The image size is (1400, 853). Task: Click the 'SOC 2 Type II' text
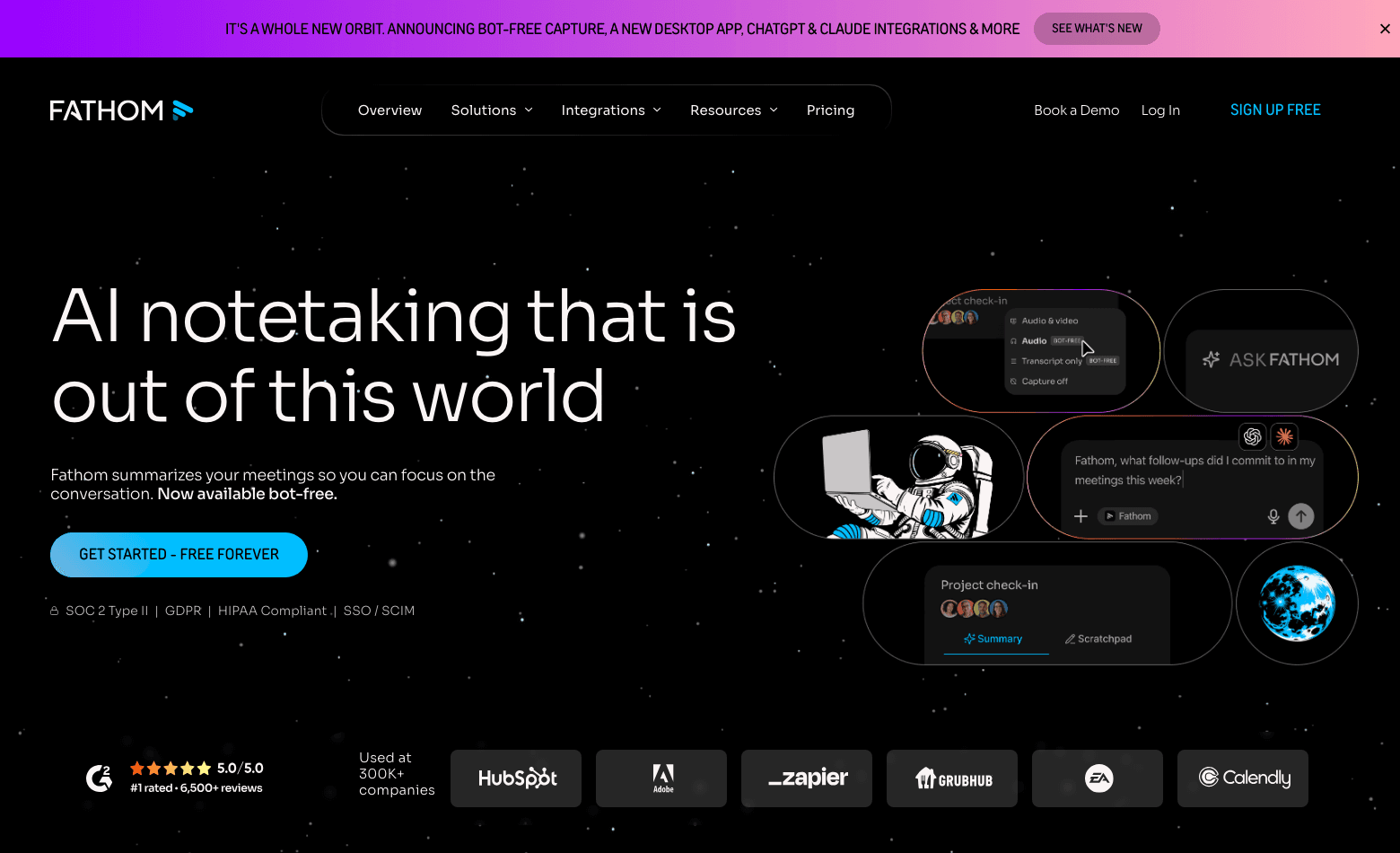(107, 611)
